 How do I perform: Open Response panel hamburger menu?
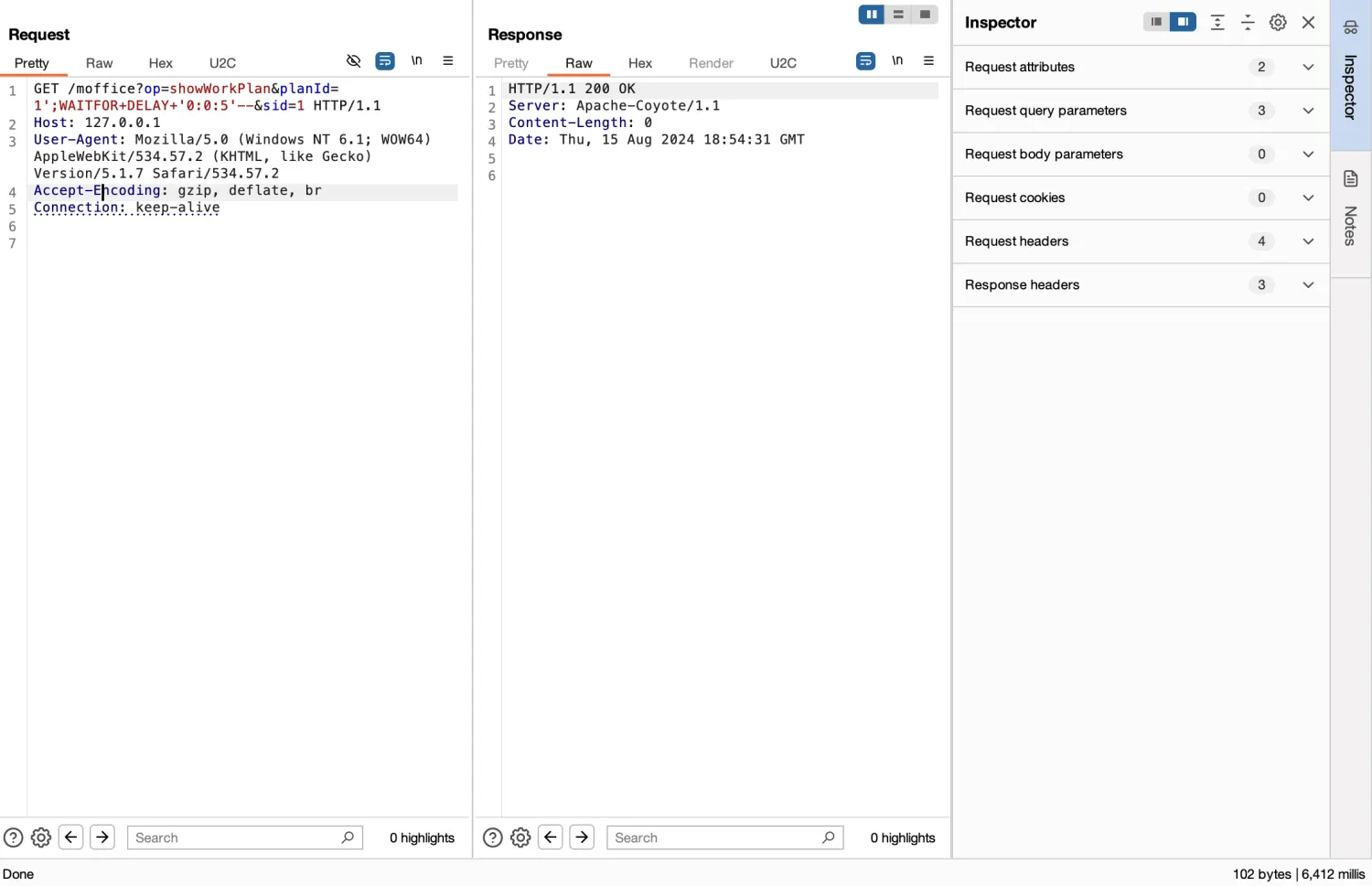[x=928, y=61]
